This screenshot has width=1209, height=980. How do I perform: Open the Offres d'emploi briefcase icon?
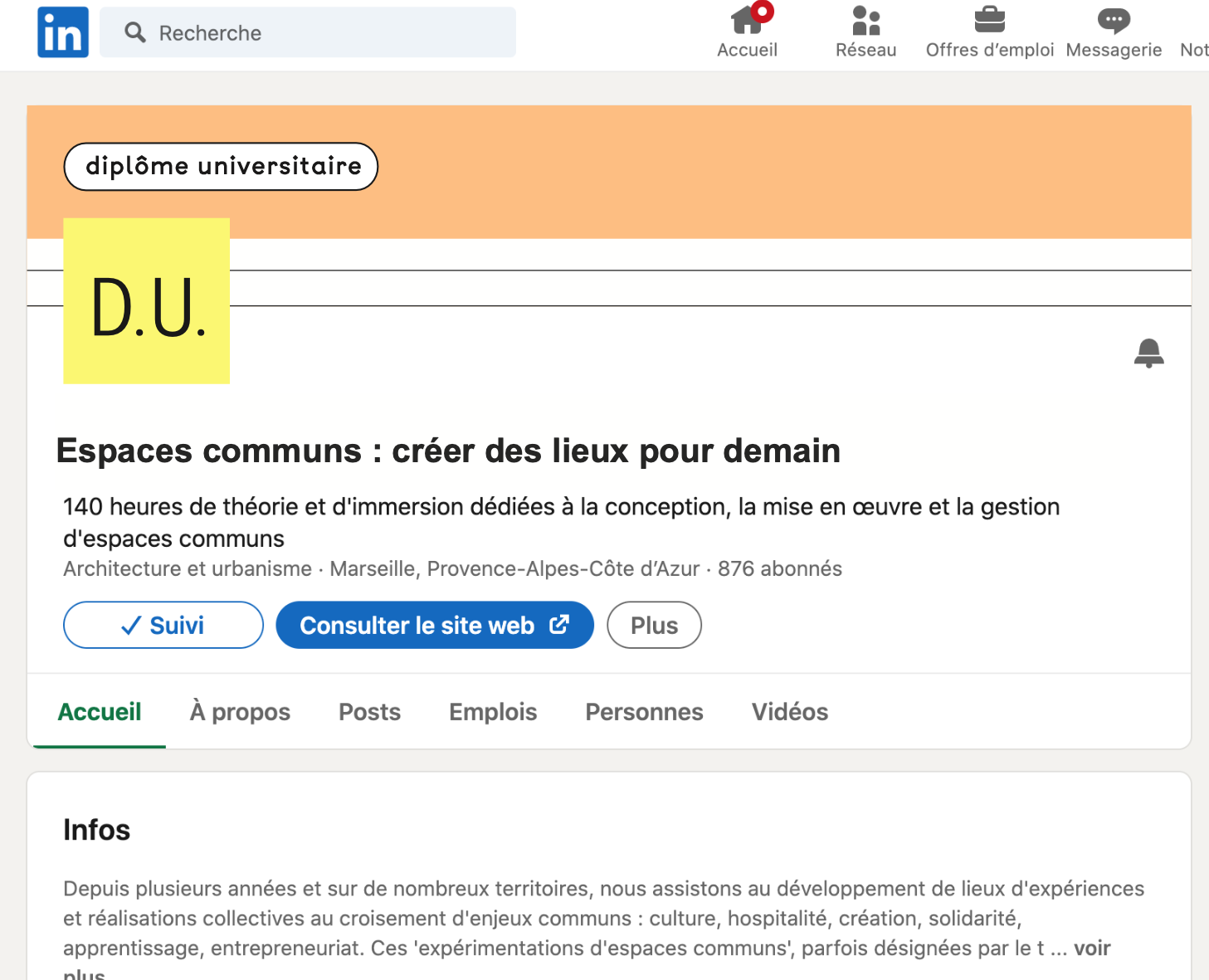[x=989, y=21]
